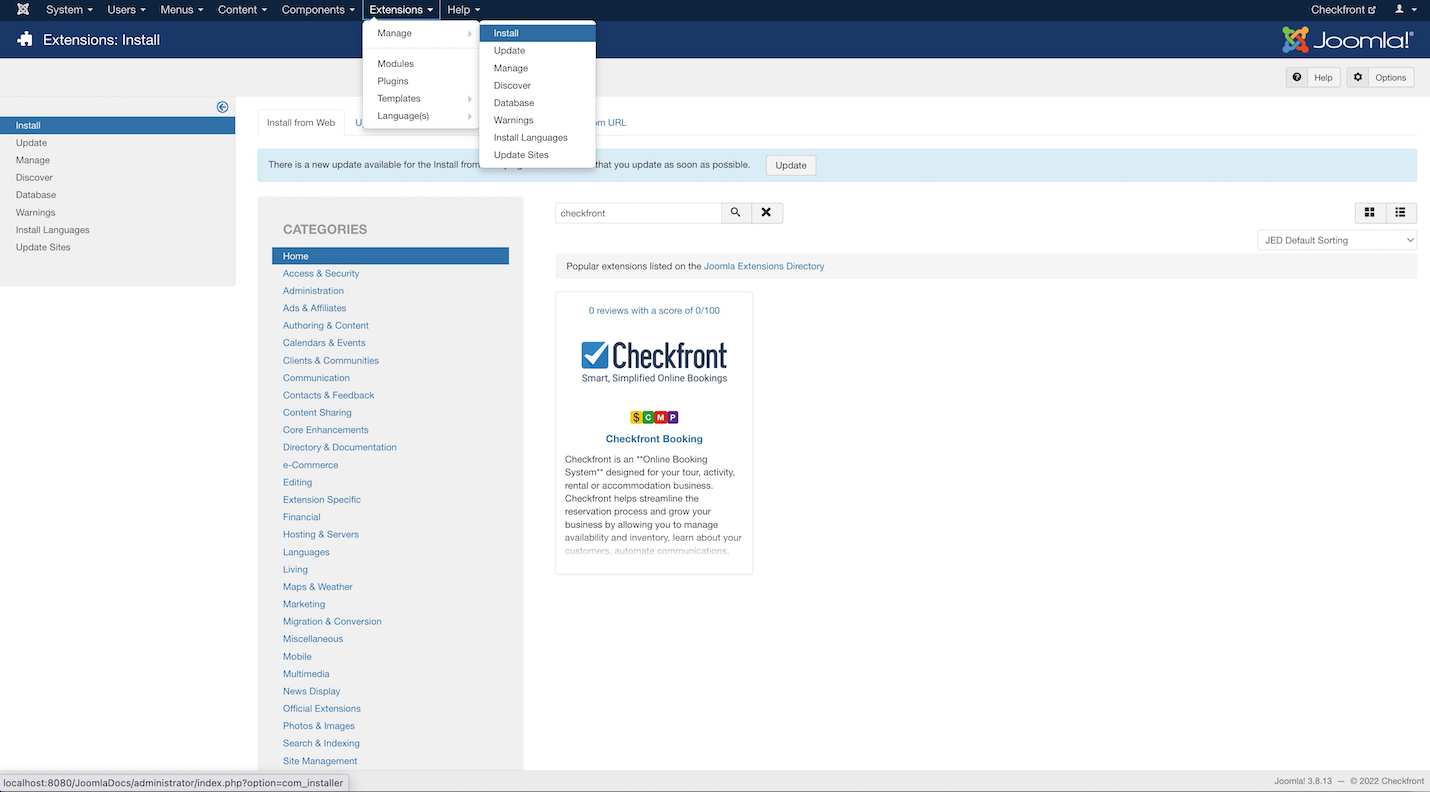Open the Site Management category

pos(320,761)
